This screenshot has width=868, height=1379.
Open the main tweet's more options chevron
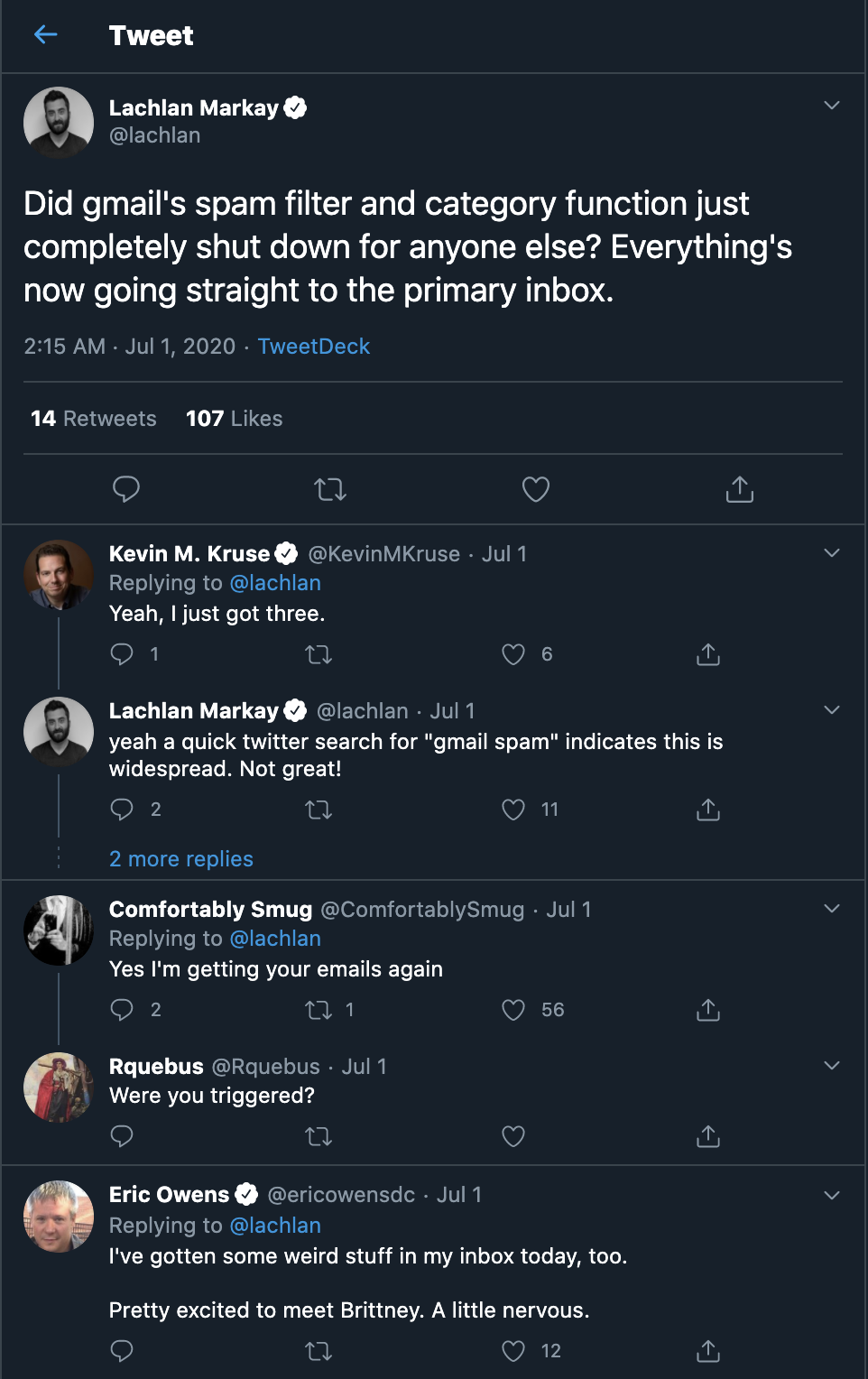pyautogui.click(x=832, y=106)
